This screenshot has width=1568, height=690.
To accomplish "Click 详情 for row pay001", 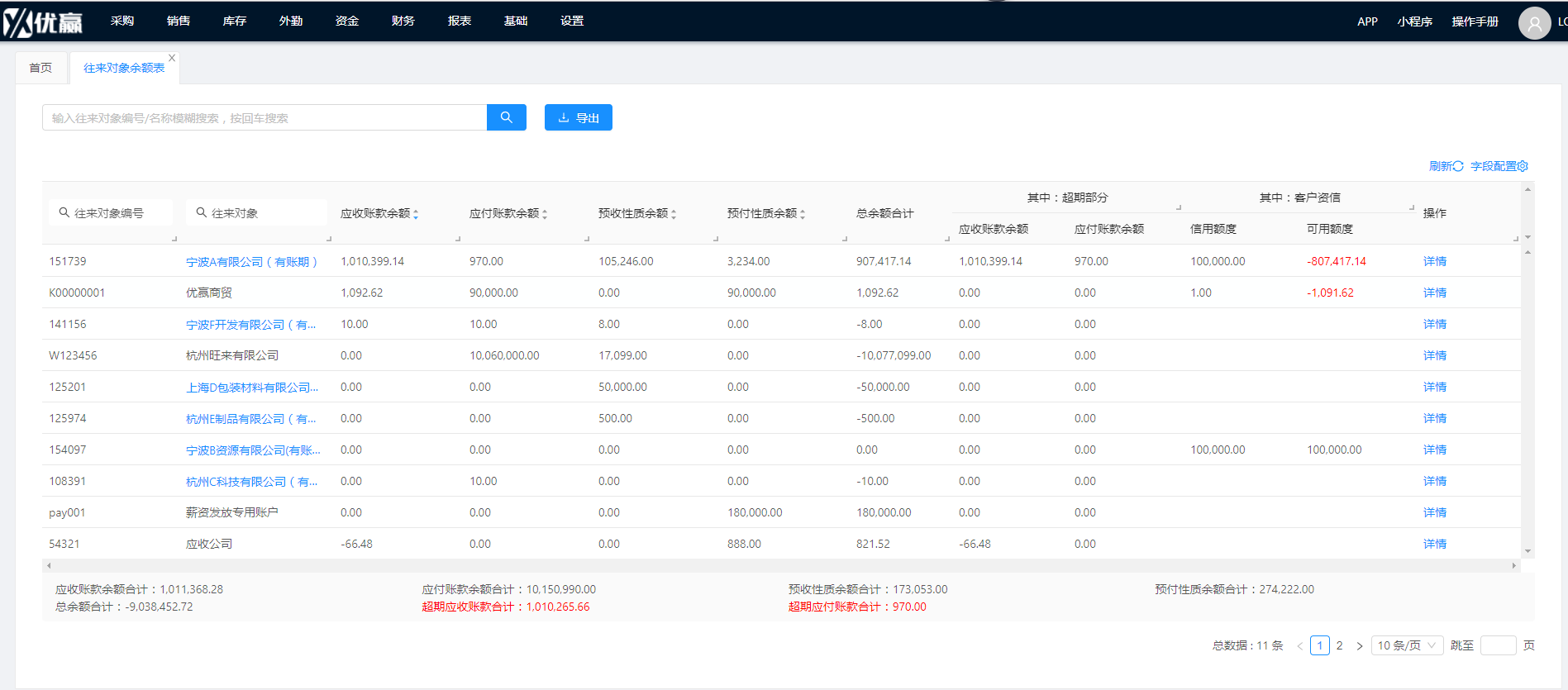I will click(1435, 512).
